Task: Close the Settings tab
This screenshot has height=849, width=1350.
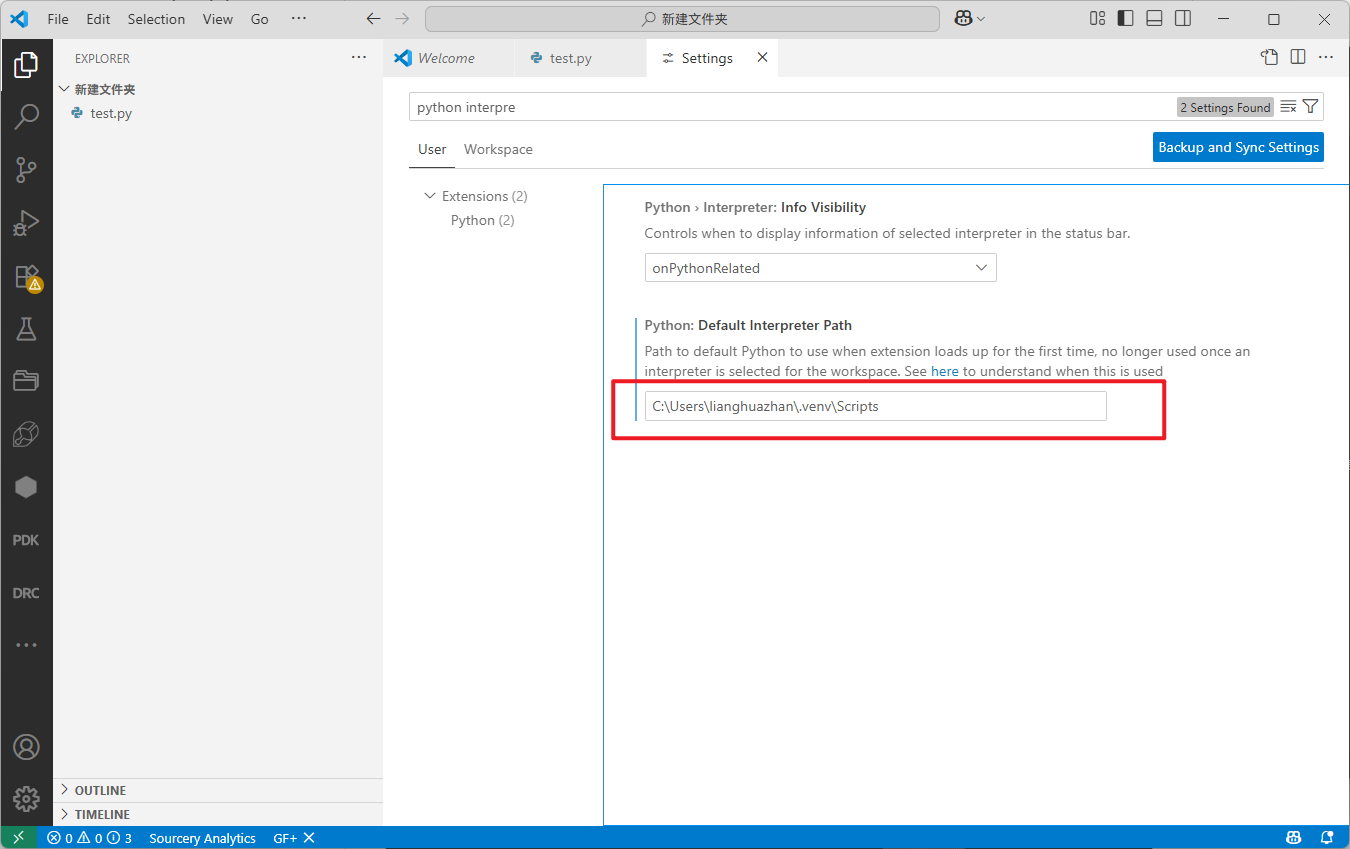Action: pos(762,57)
